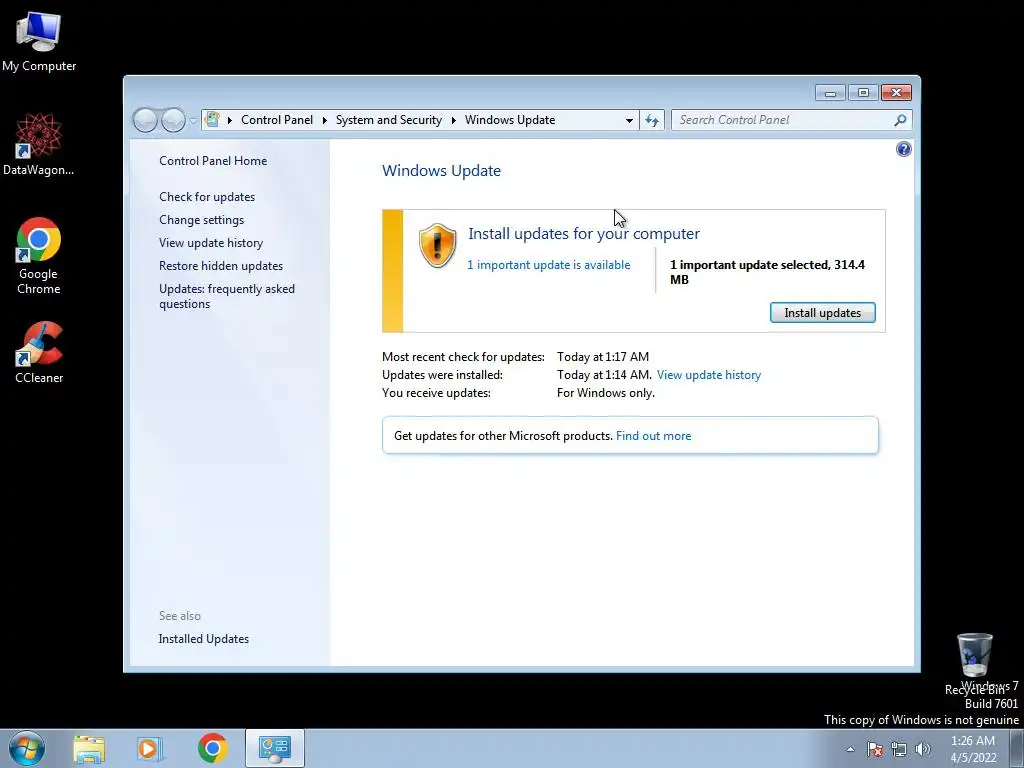Viewport: 1024px width, 768px height.
Task: Go to Control Panel Home
Action: pos(213,161)
